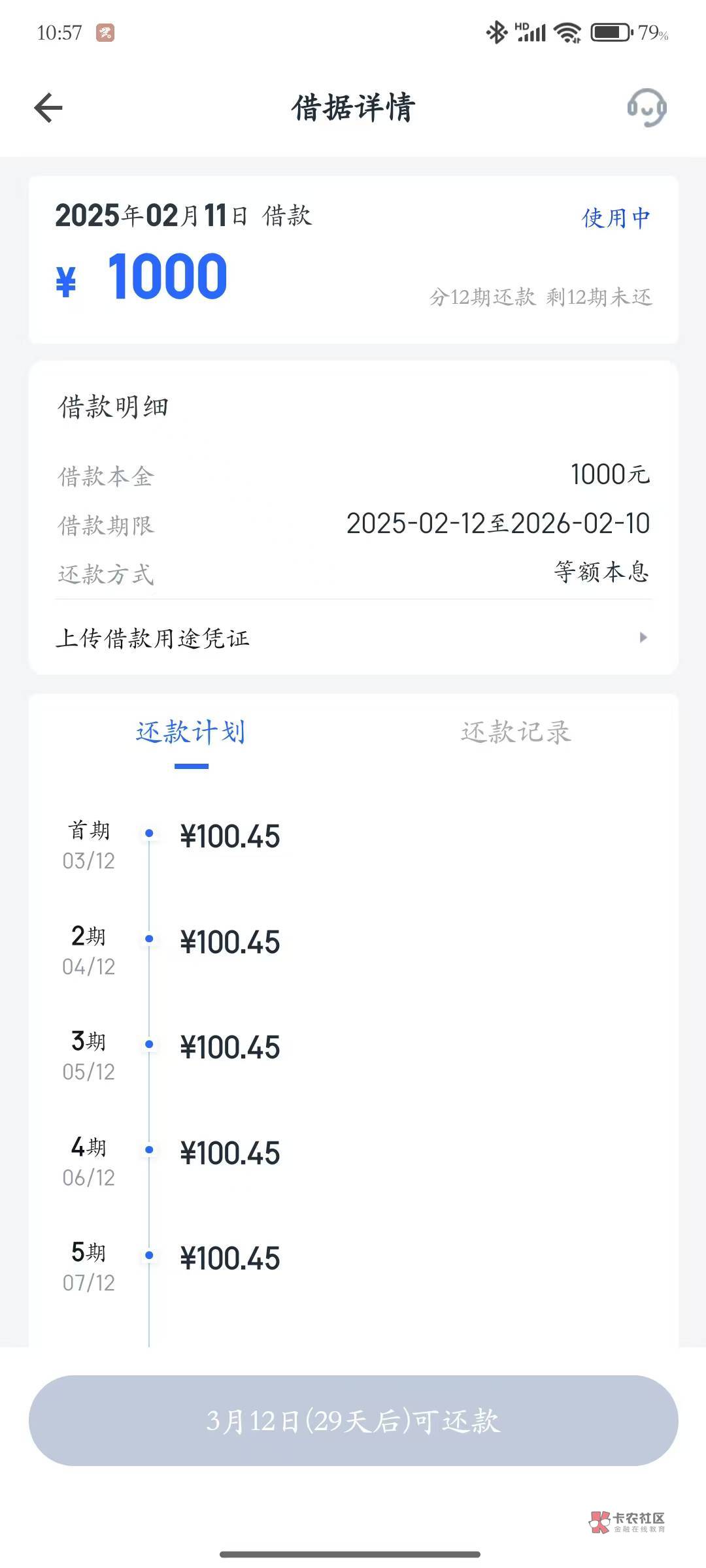This screenshot has width=706, height=1568.
Task: Select the 2期 04/12 timeline dot
Action: (149, 939)
